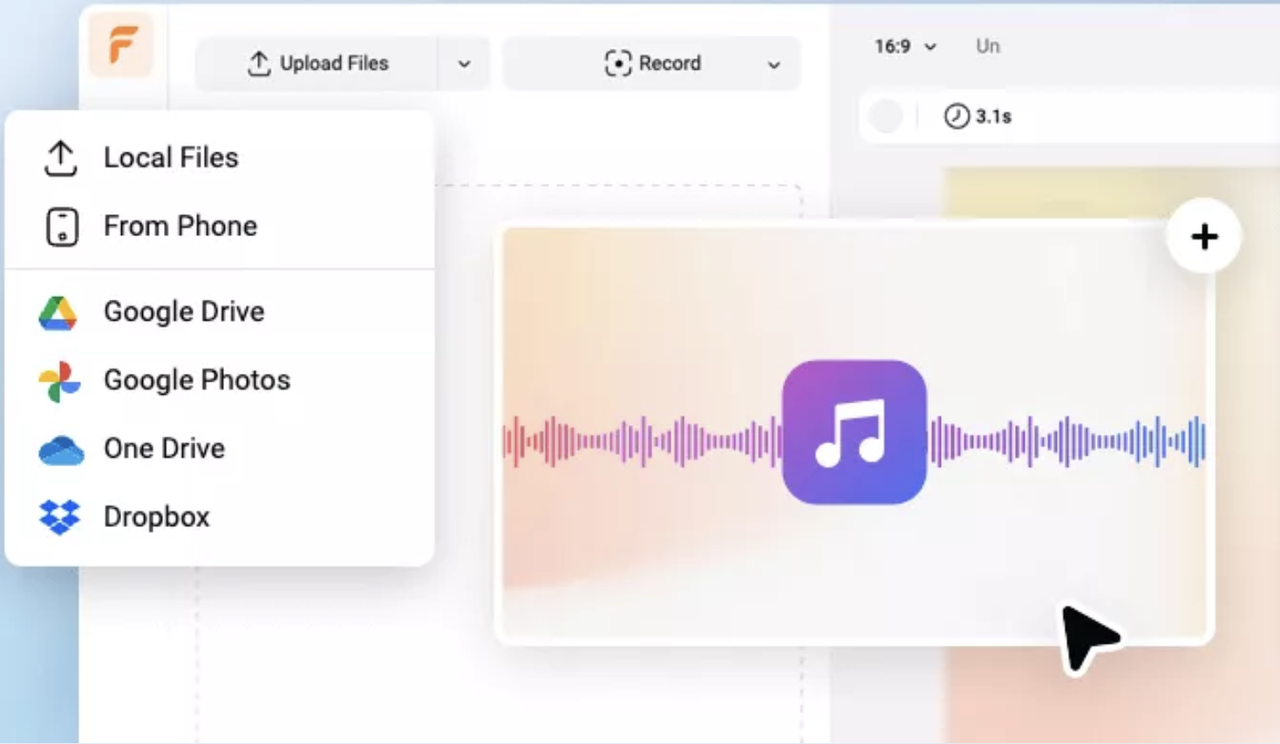This screenshot has width=1280, height=744.
Task: Expand the Record options chevron
Action: pos(774,63)
